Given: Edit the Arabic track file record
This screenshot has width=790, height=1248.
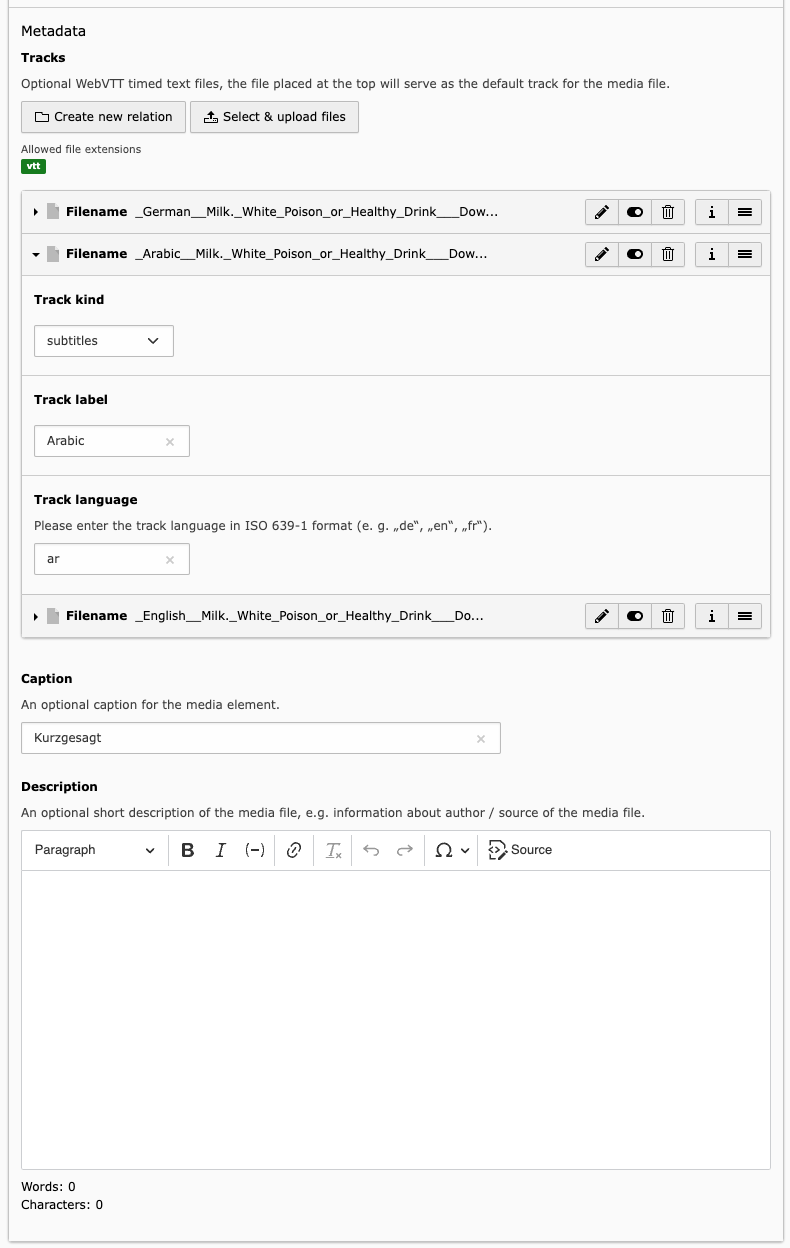Looking at the screenshot, I should (x=602, y=254).
